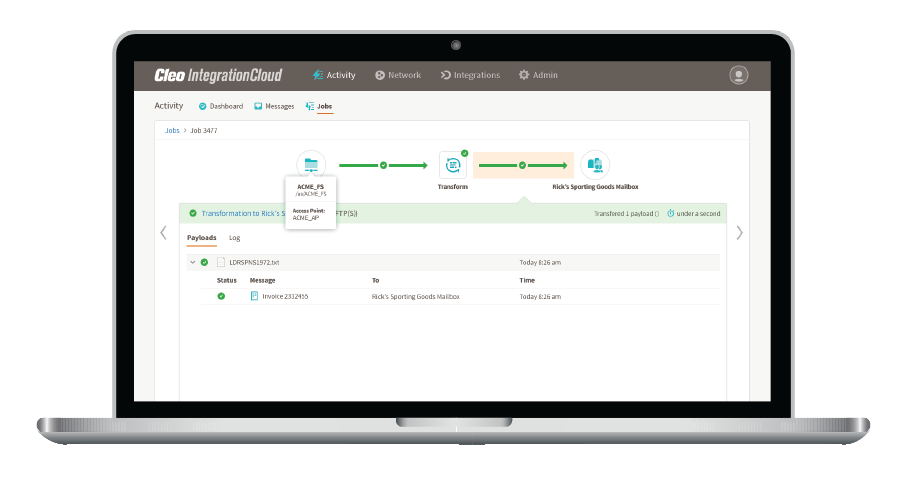Image resolution: width=918 pixels, height=481 pixels.
Task: Click the green status icon on the LDRSPNS1972.txt row
Action: point(204,262)
